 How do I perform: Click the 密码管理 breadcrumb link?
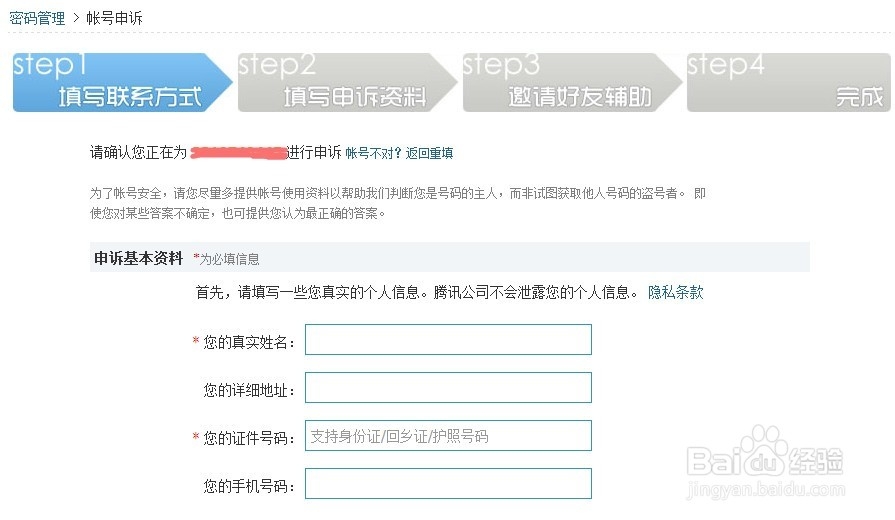[x=37, y=18]
